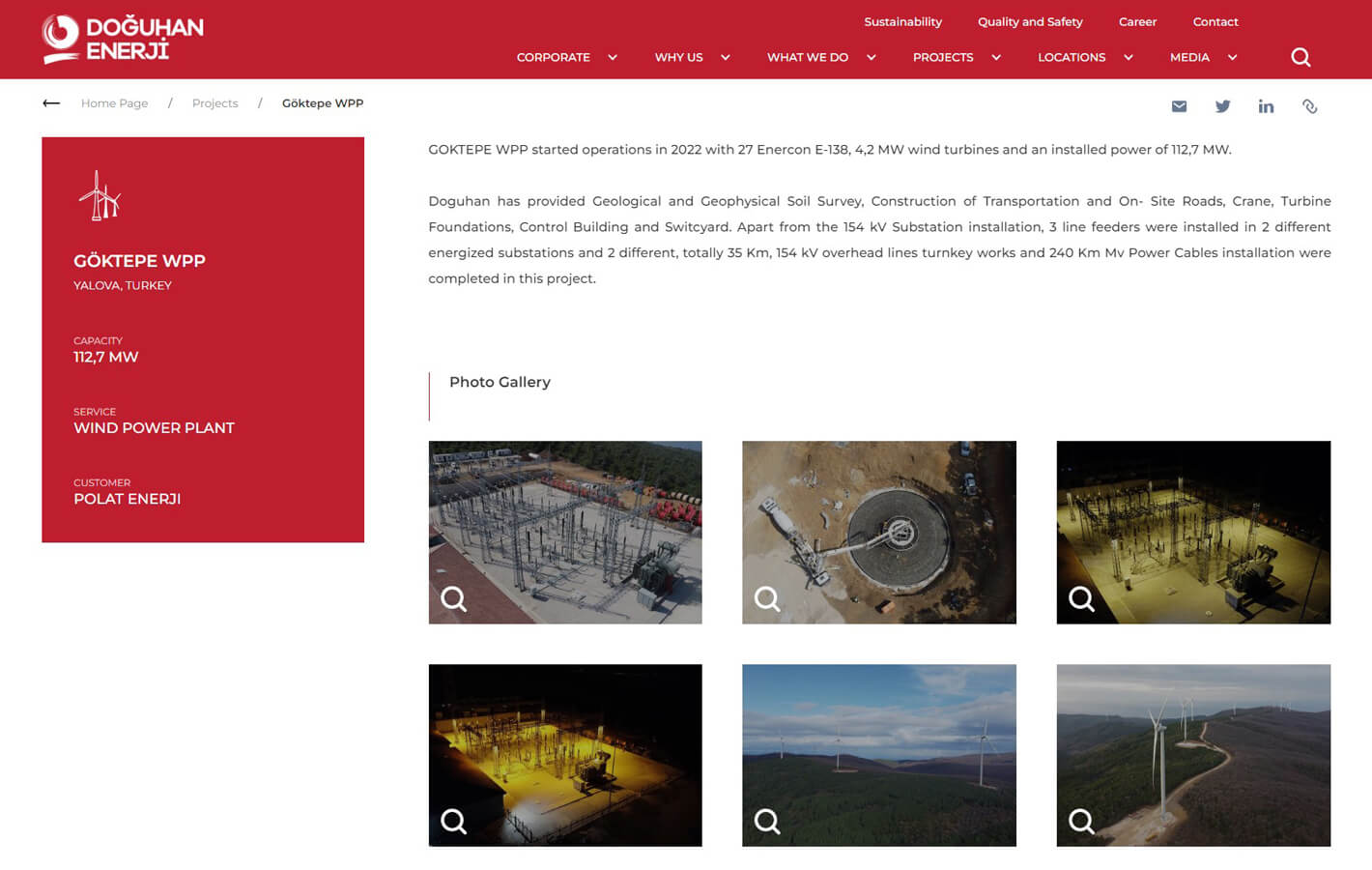Expand Media menu chevron
This screenshot has width=1372, height=870.
coord(1233,57)
